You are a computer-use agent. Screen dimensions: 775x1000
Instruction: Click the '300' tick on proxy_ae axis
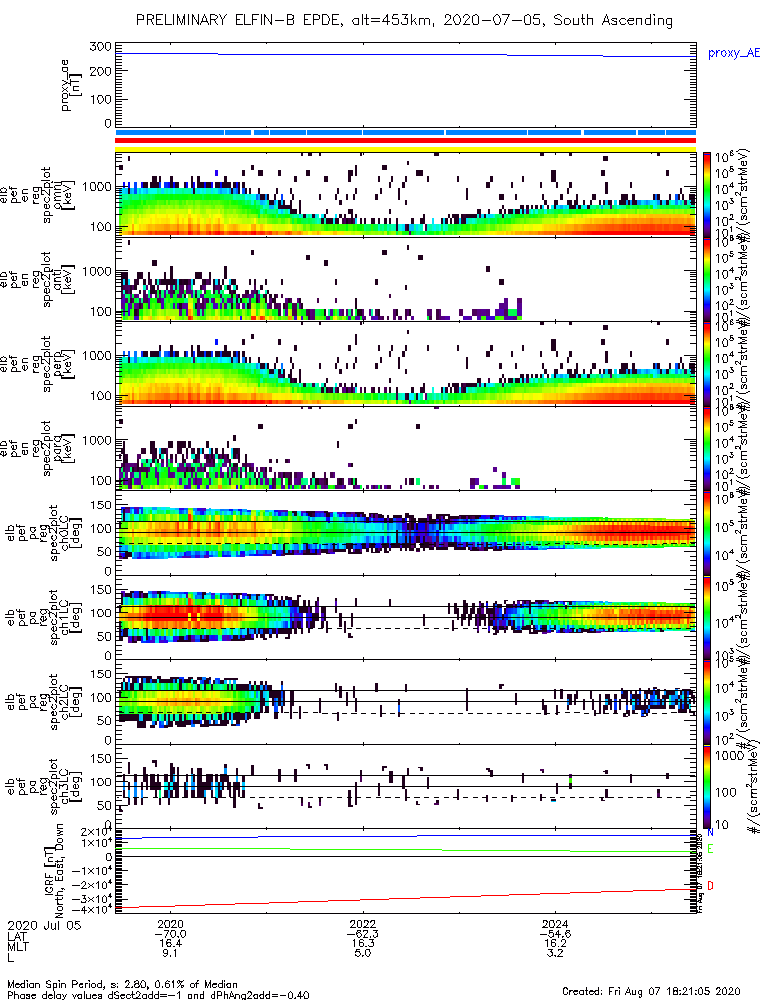[103, 47]
